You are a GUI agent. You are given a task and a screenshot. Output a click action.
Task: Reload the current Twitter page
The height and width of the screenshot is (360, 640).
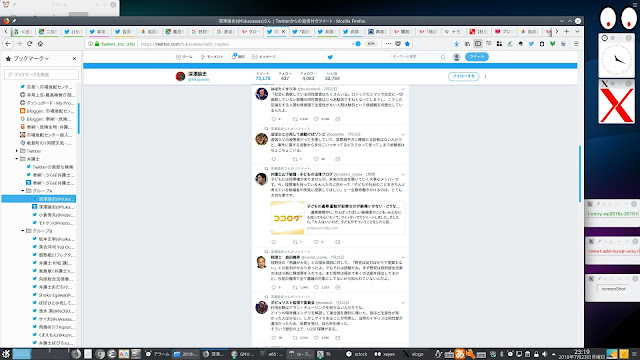pos(29,44)
